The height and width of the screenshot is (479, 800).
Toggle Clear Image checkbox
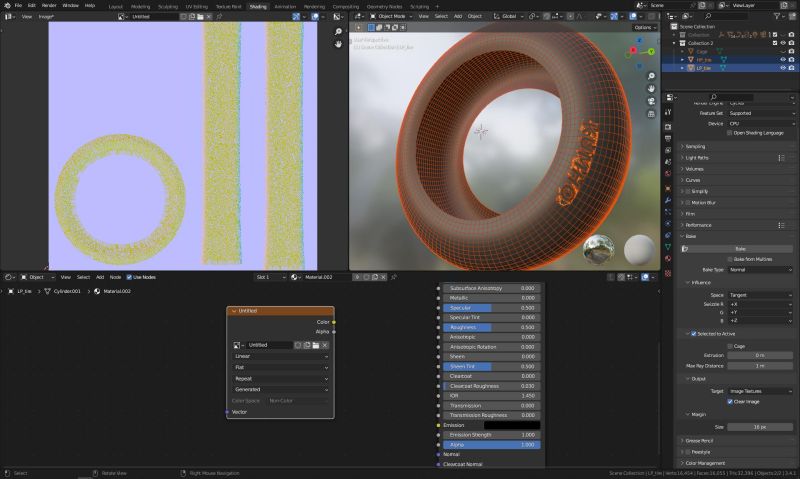[730, 402]
